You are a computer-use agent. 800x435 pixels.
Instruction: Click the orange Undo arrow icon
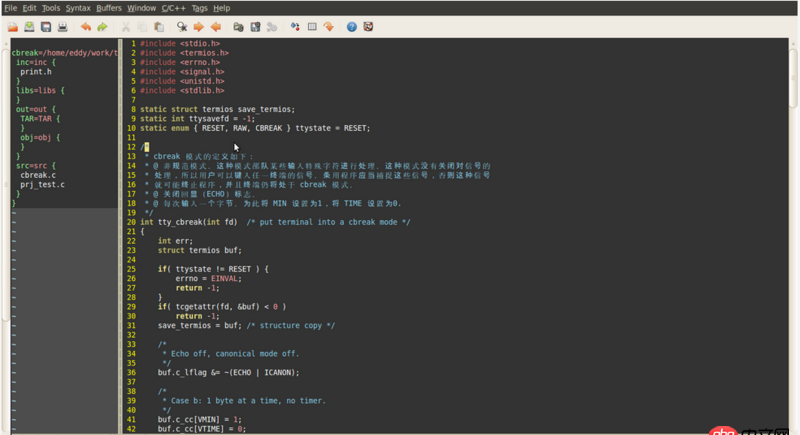click(86, 27)
